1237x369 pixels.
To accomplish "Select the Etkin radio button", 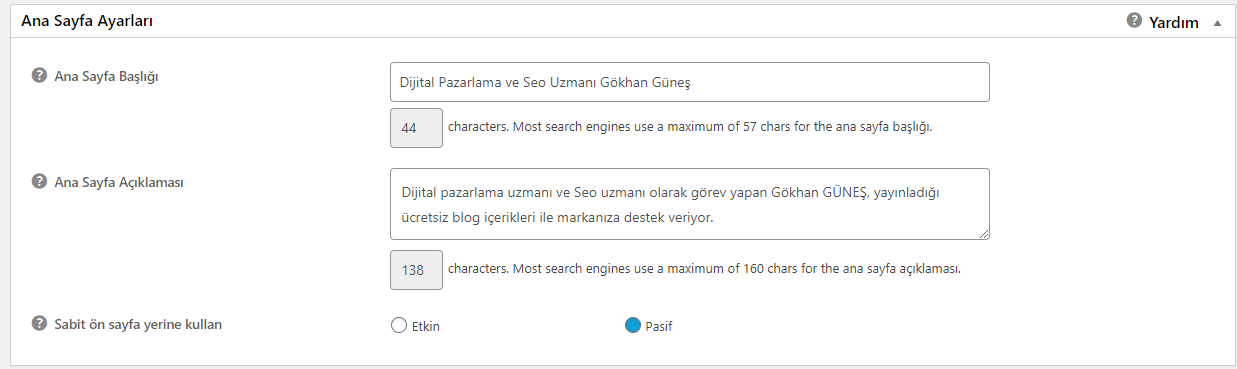I will 399,325.
